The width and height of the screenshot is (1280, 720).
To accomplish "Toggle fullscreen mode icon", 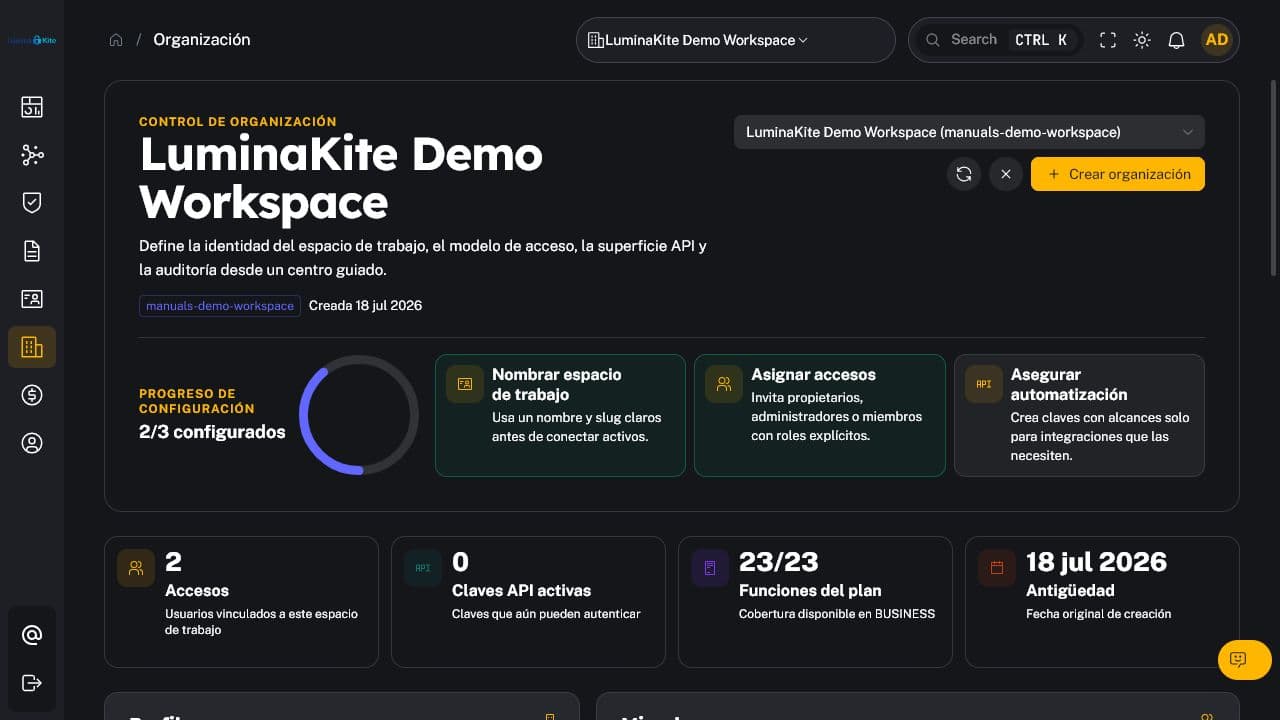I will click(1108, 40).
